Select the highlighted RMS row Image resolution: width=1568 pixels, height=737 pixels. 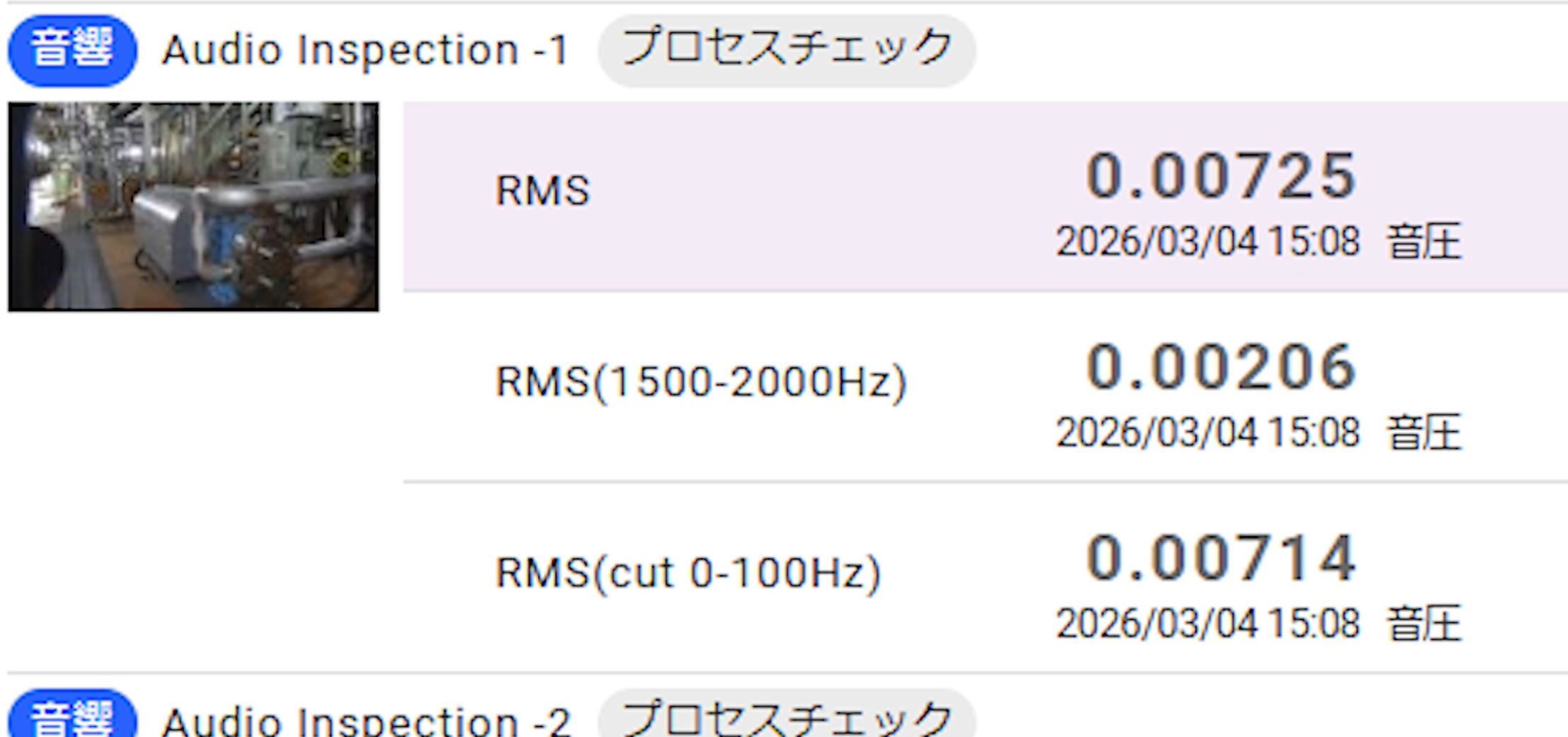pos(985,196)
